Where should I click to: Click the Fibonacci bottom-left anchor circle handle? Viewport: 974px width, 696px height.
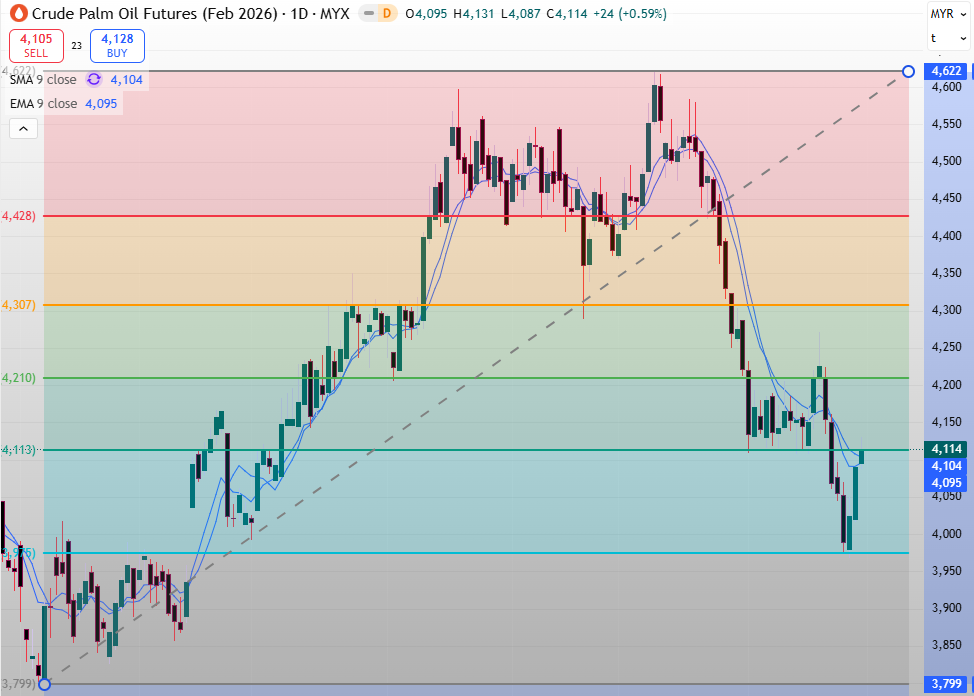[43, 684]
